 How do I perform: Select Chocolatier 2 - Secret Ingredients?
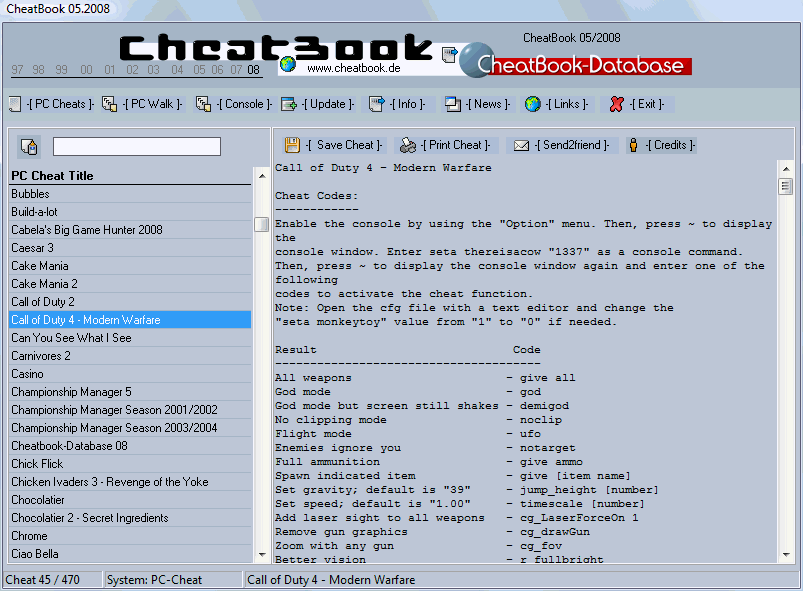[131, 518]
